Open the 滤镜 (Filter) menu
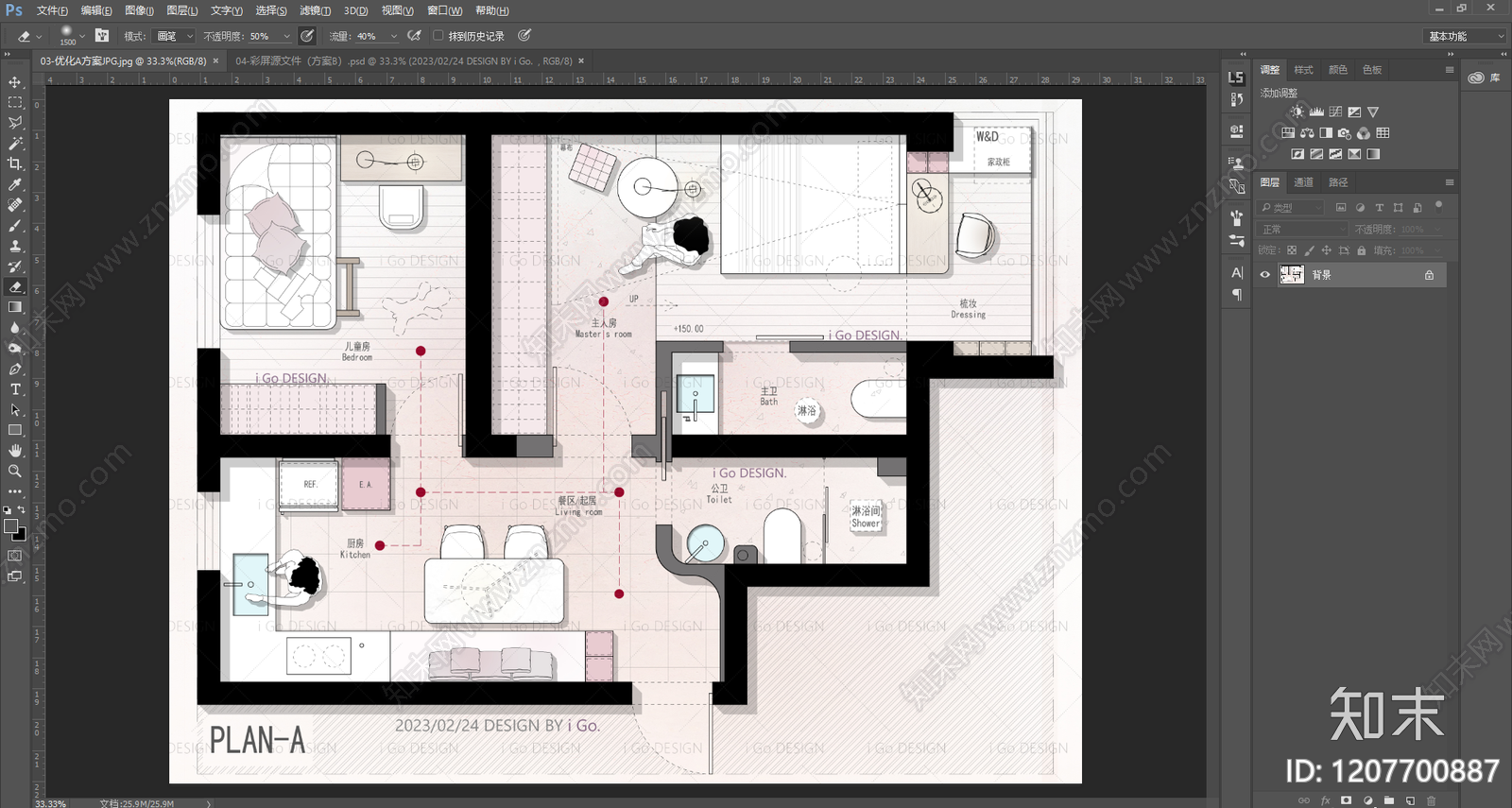Viewport: 1512px width, 808px height. [x=315, y=10]
